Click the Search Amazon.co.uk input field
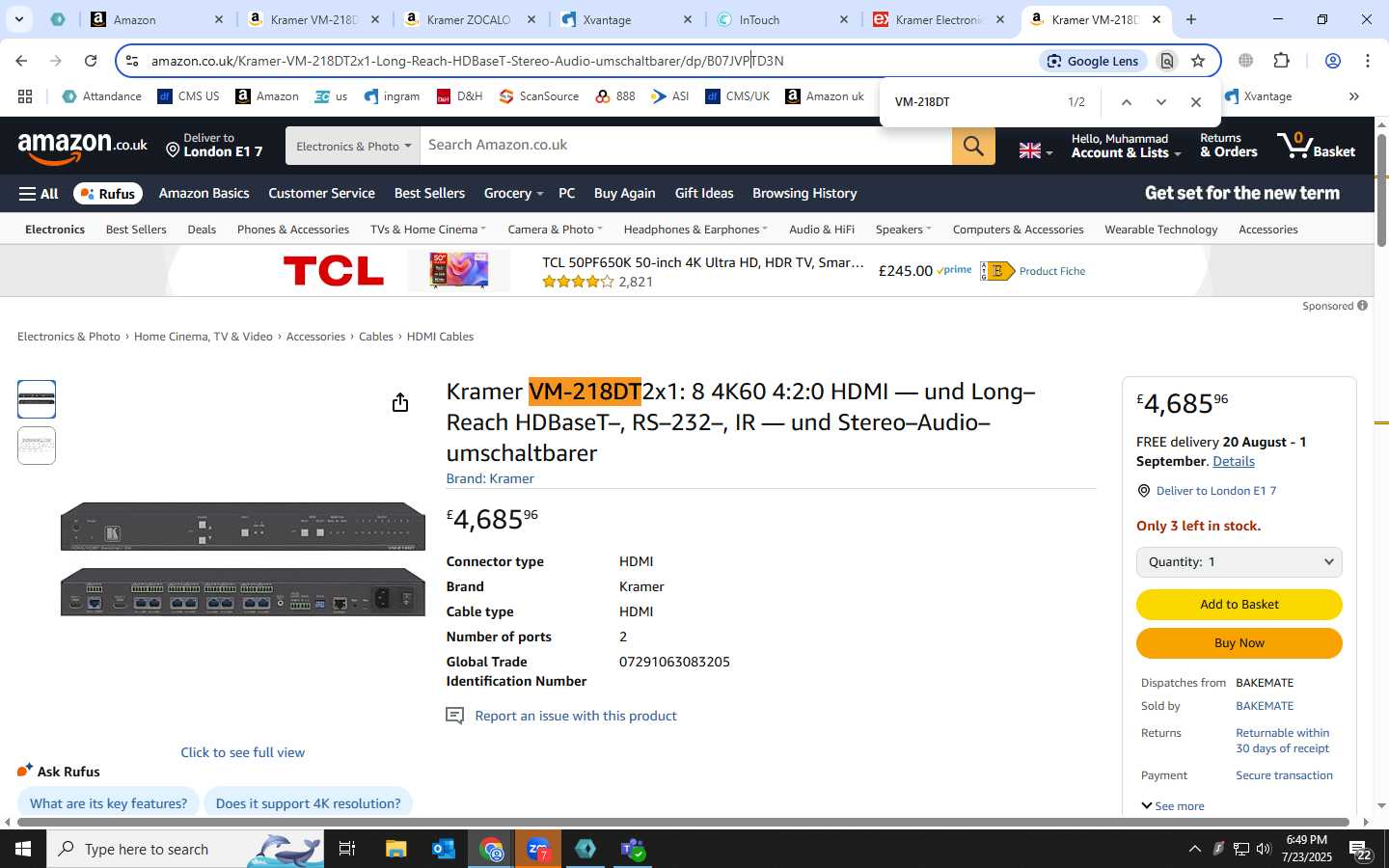The width and height of the screenshot is (1389, 868). 686,146
